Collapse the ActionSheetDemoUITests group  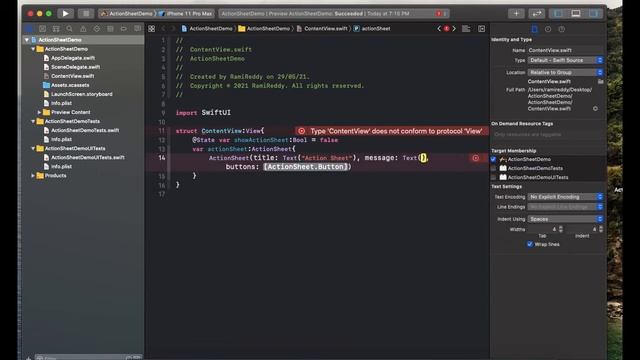[33, 149]
